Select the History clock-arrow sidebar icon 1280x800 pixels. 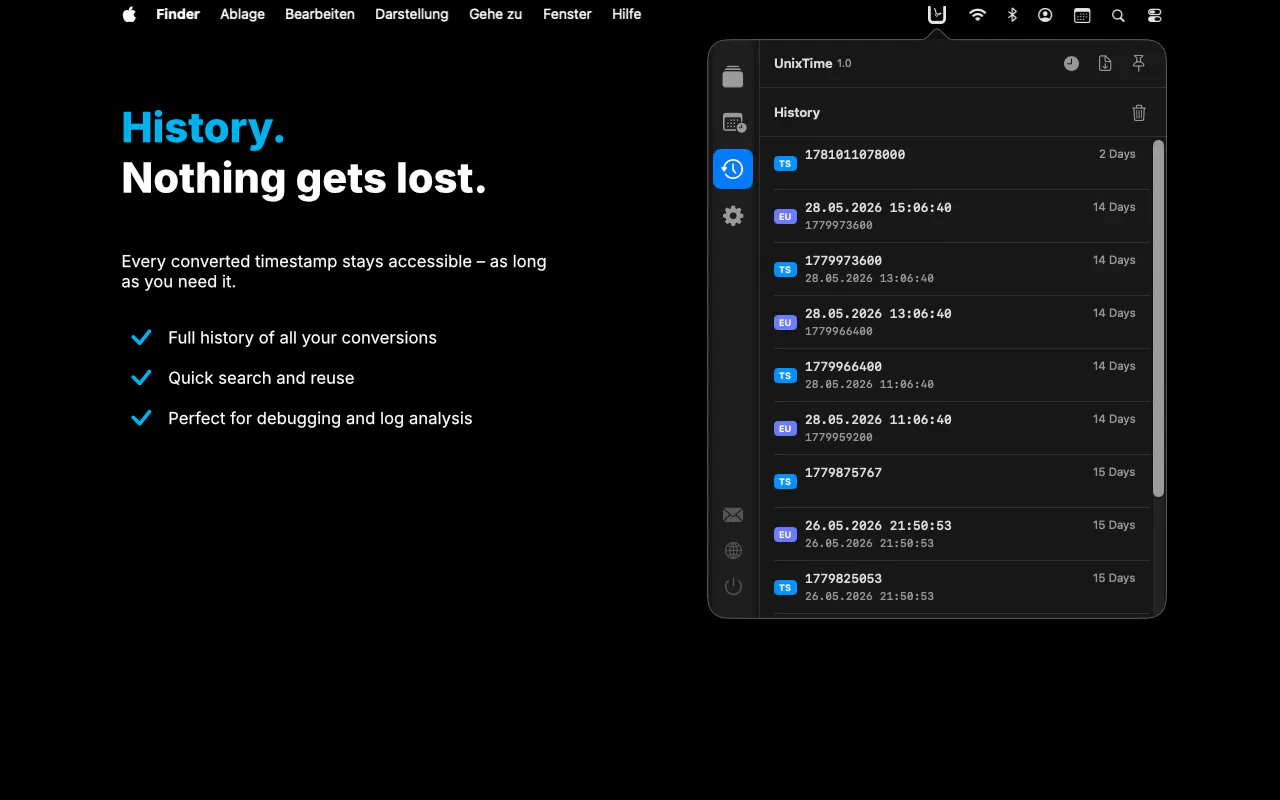[733, 169]
